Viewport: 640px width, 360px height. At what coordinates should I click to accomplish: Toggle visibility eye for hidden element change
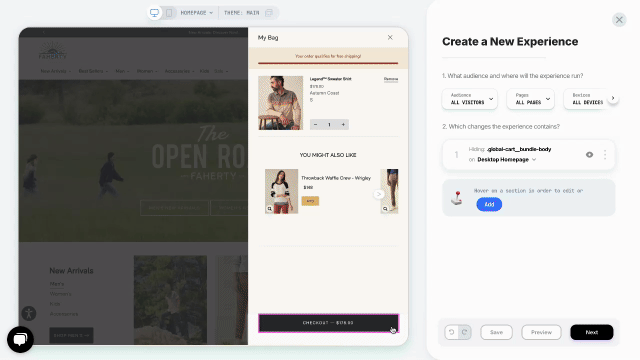point(589,155)
